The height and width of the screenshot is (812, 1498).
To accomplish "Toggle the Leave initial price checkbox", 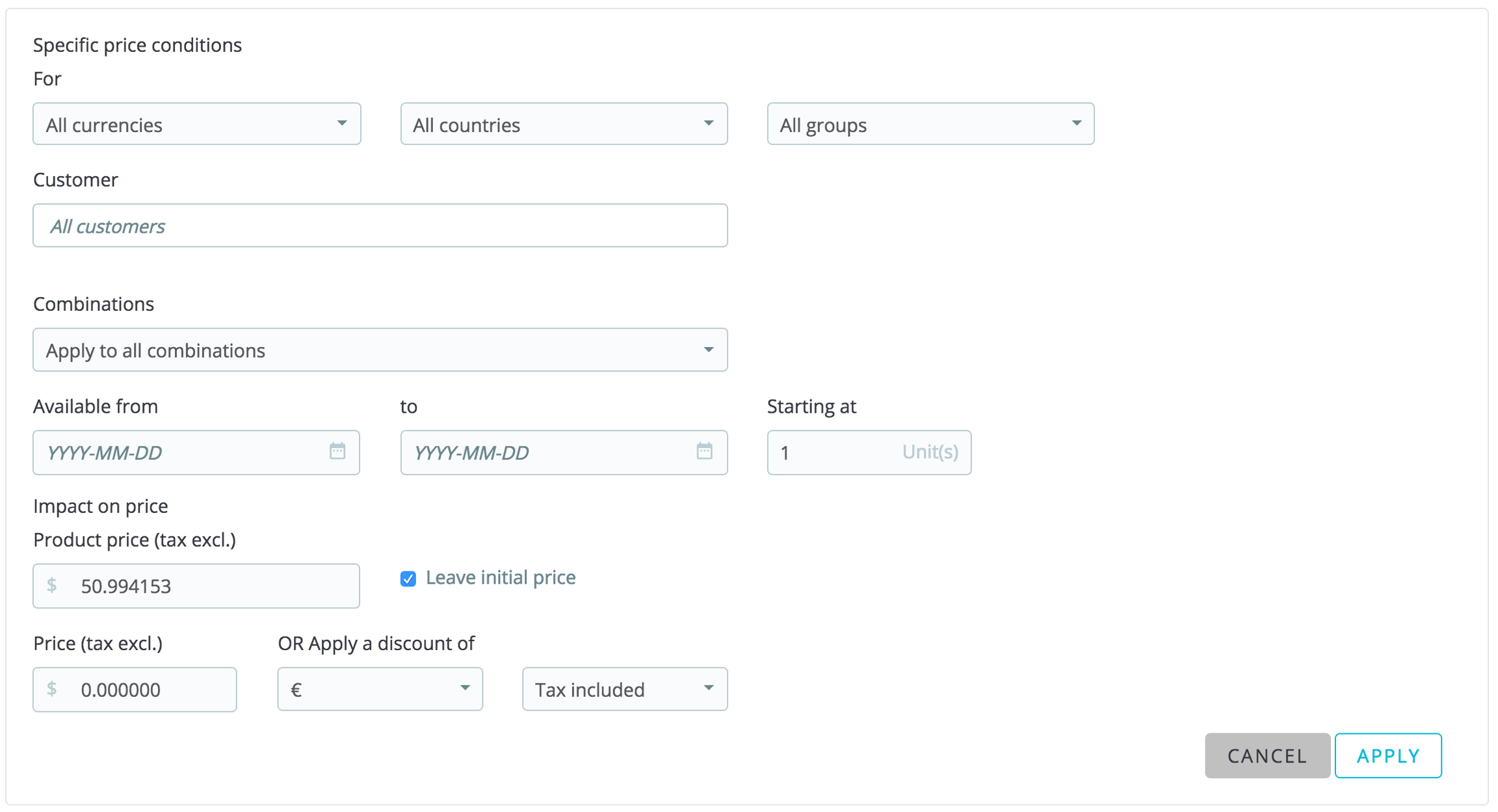I will pos(408,579).
